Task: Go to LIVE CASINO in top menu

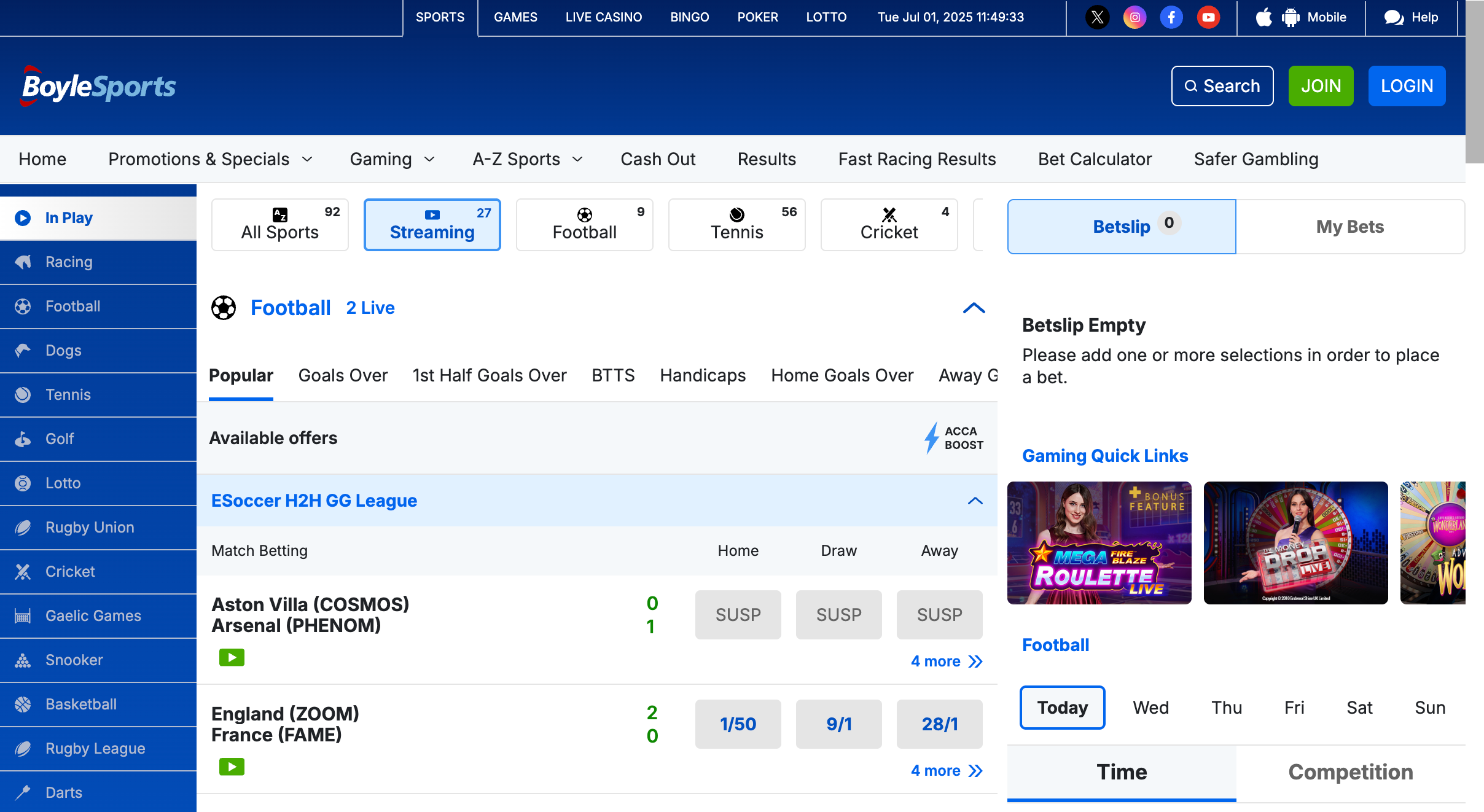Action: 604,17
